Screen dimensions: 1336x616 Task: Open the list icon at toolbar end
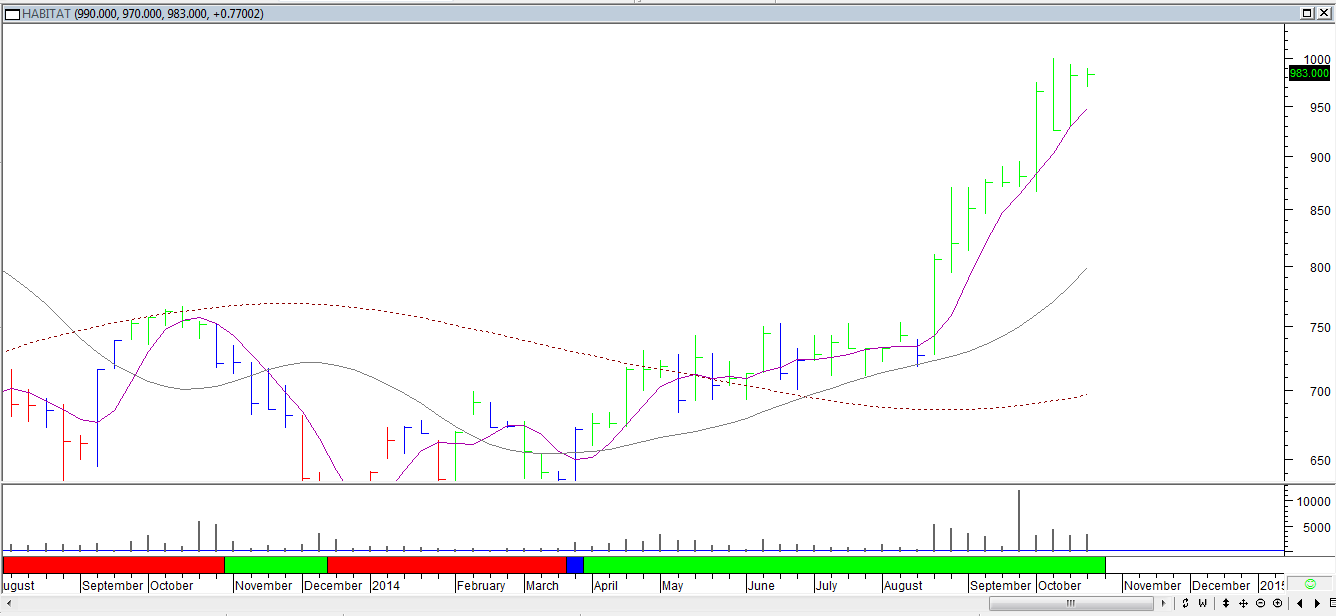coord(1332,603)
